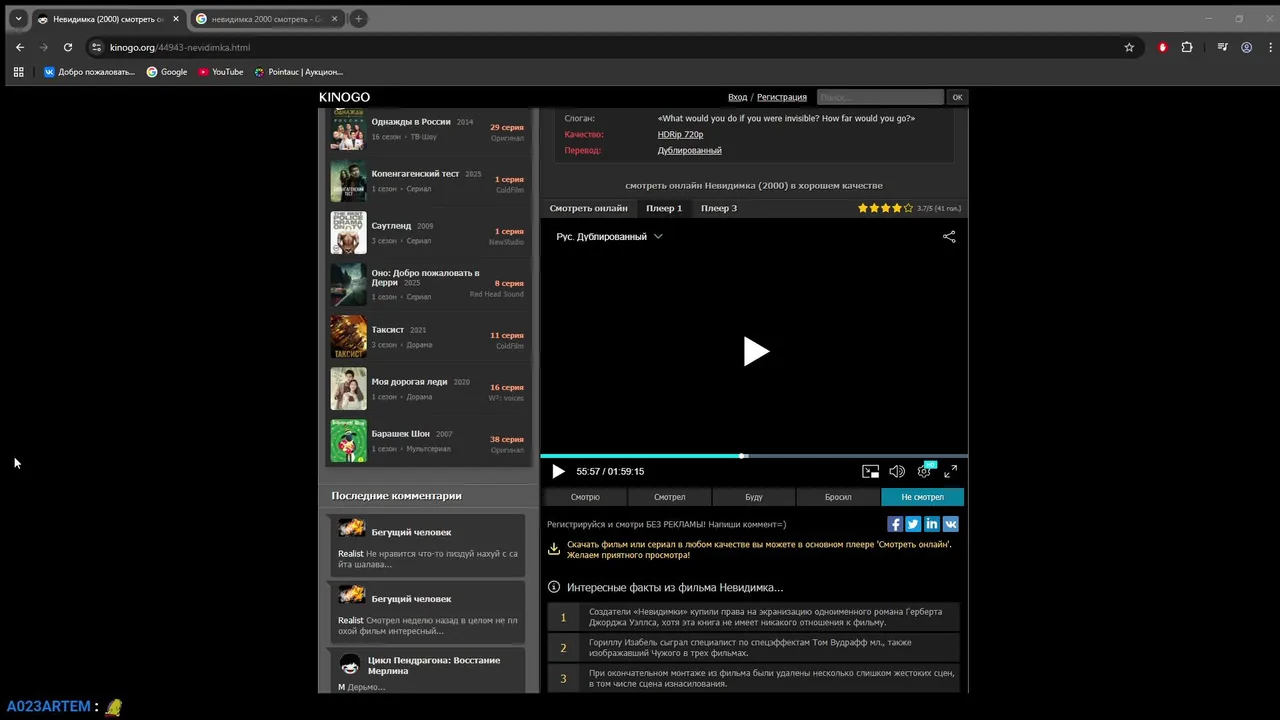This screenshot has height=720, width=1280.
Task: Seek on the video progress bar
Action: point(754,456)
